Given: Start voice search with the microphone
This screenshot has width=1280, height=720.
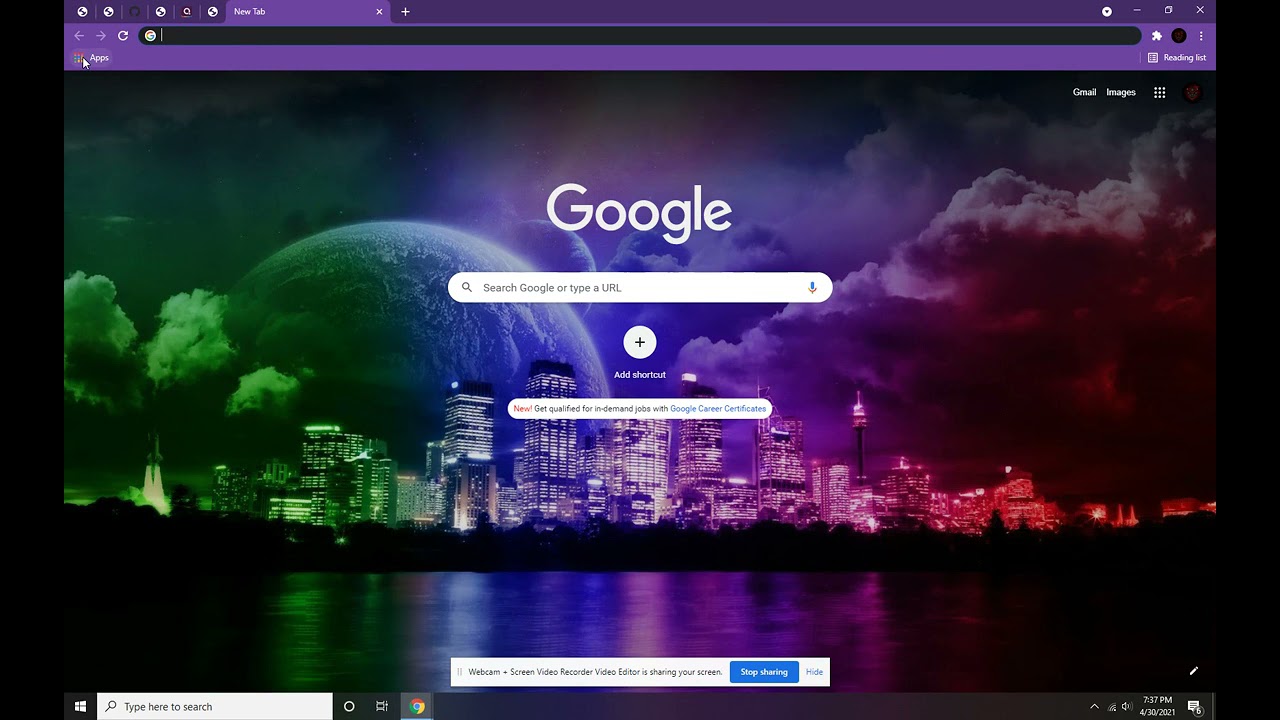Looking at the screenshot, I should [x=812, y=288].
